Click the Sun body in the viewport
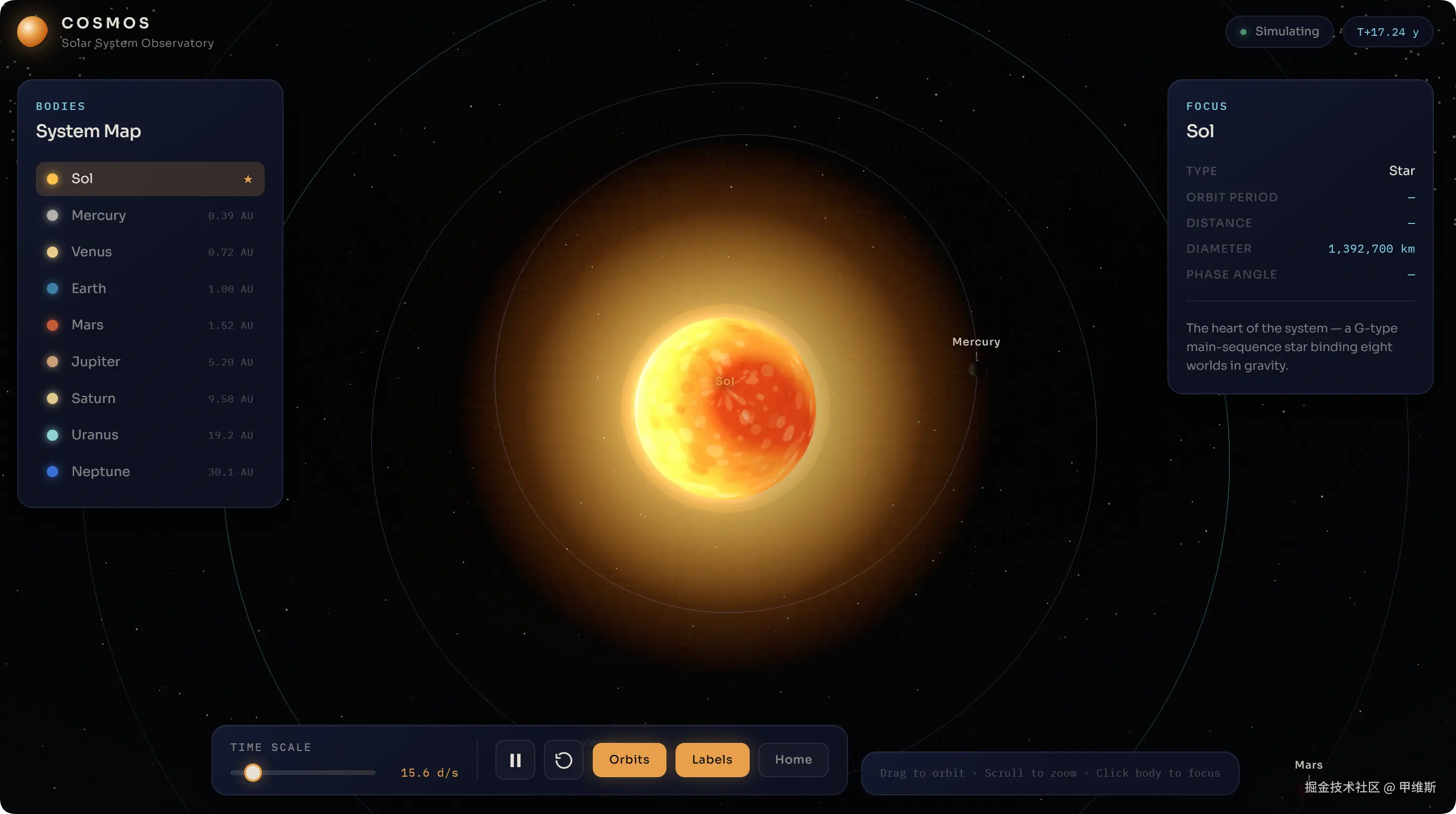 [x=725, y=408]
